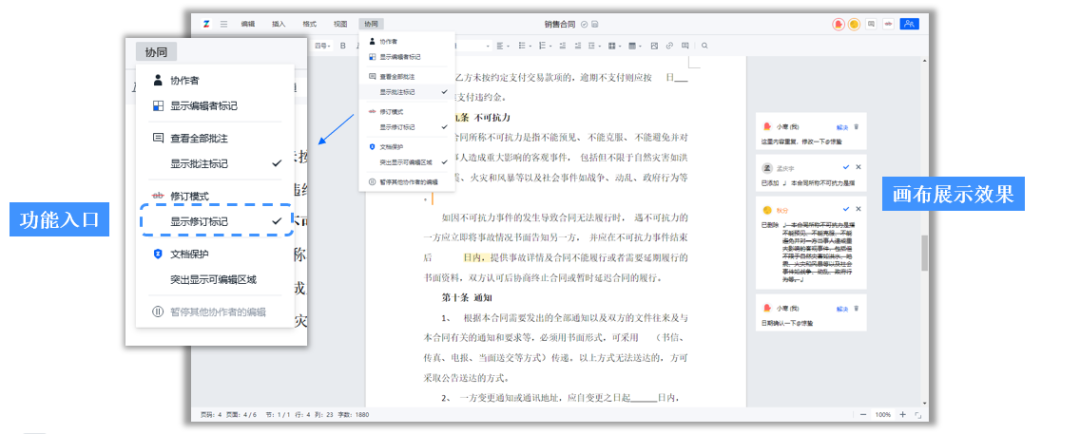
Task: Toggle 显示修订标记 in the enlarged callout menu
Action: [216, 221]
